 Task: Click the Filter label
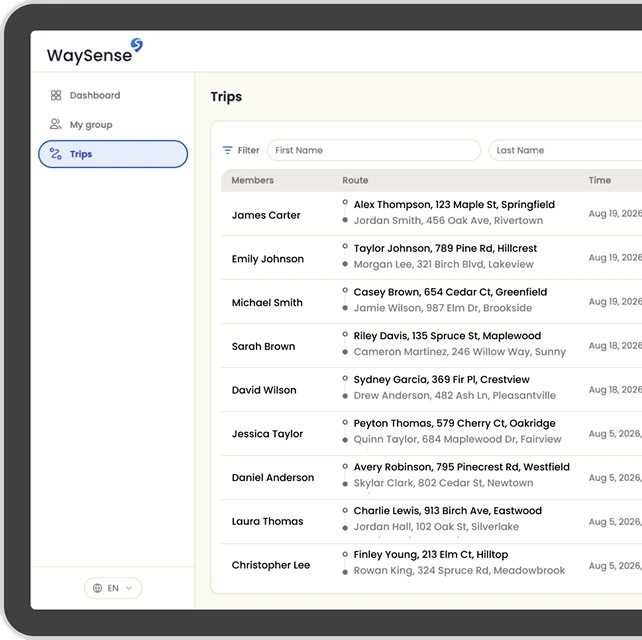point(249,150)
